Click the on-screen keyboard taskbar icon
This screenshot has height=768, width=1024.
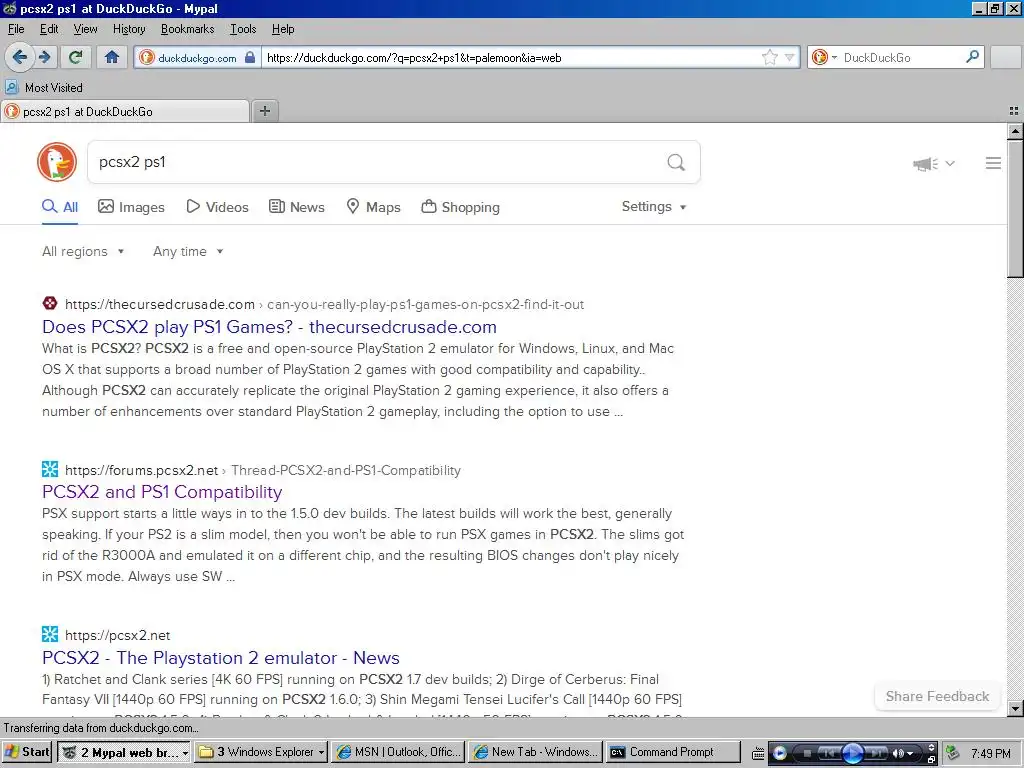tap(758, 753)
